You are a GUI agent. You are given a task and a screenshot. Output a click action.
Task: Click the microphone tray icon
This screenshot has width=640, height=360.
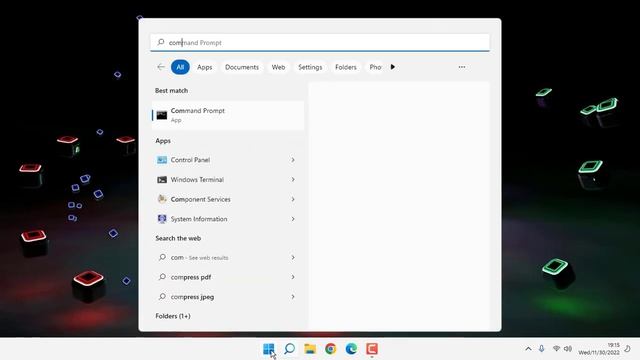click(x=541, y=349)
